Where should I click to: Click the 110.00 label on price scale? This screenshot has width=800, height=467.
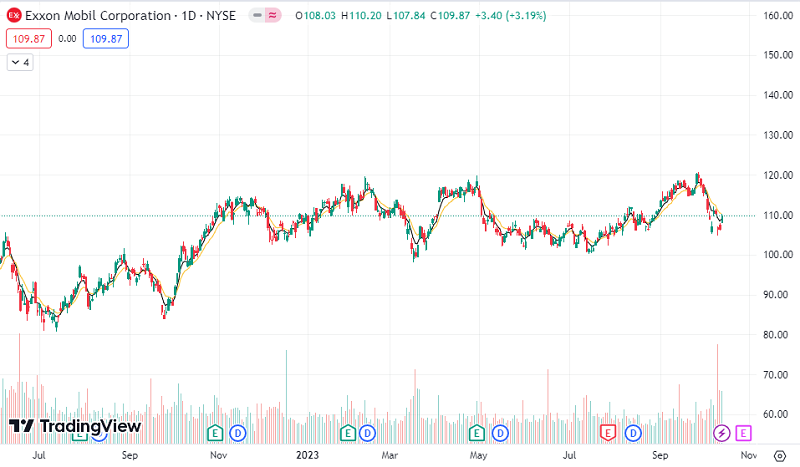(x=776, y=215)
